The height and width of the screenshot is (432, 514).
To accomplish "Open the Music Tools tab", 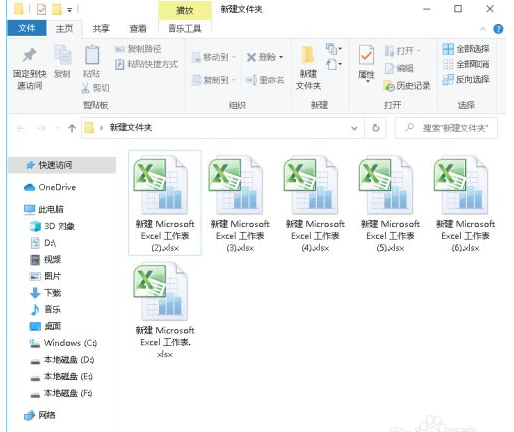I will (185, 29).
